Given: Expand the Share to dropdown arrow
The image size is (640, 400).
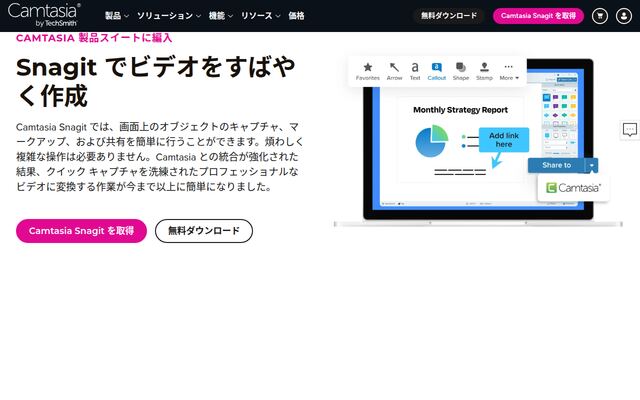Looking at the screenshot, I should (x=592, y=165).
